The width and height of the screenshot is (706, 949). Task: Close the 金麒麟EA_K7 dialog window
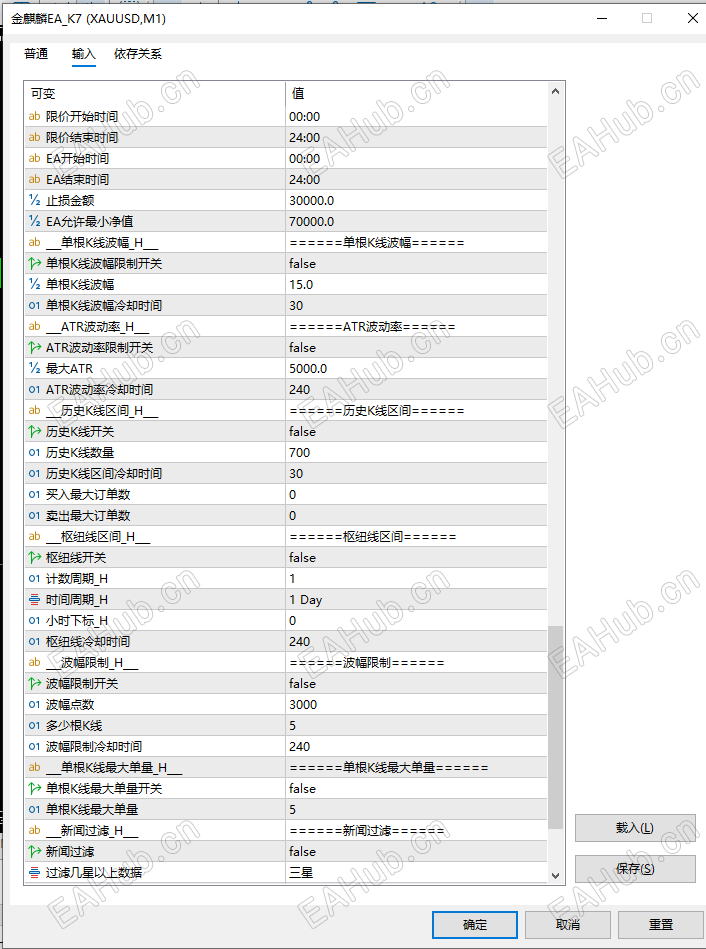click(x=693, y=18)
